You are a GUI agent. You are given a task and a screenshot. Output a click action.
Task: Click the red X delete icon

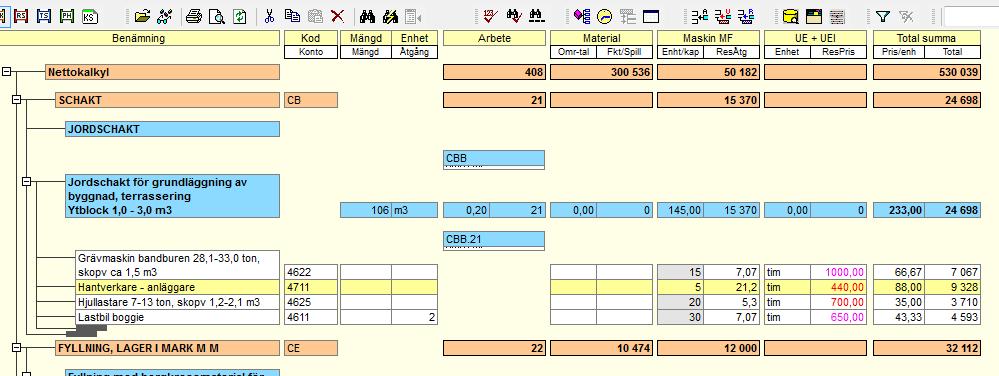[x=337, y=17]
